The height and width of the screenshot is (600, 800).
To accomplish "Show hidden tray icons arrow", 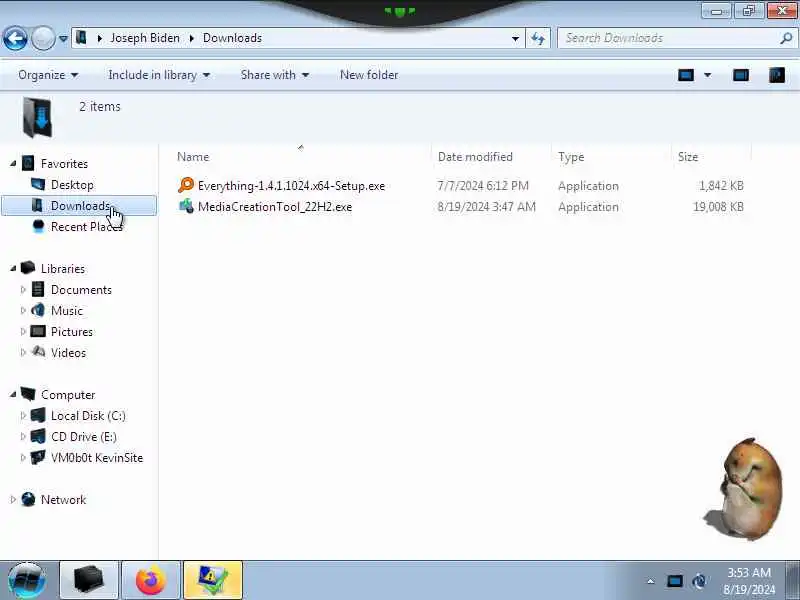I will 651,581.
